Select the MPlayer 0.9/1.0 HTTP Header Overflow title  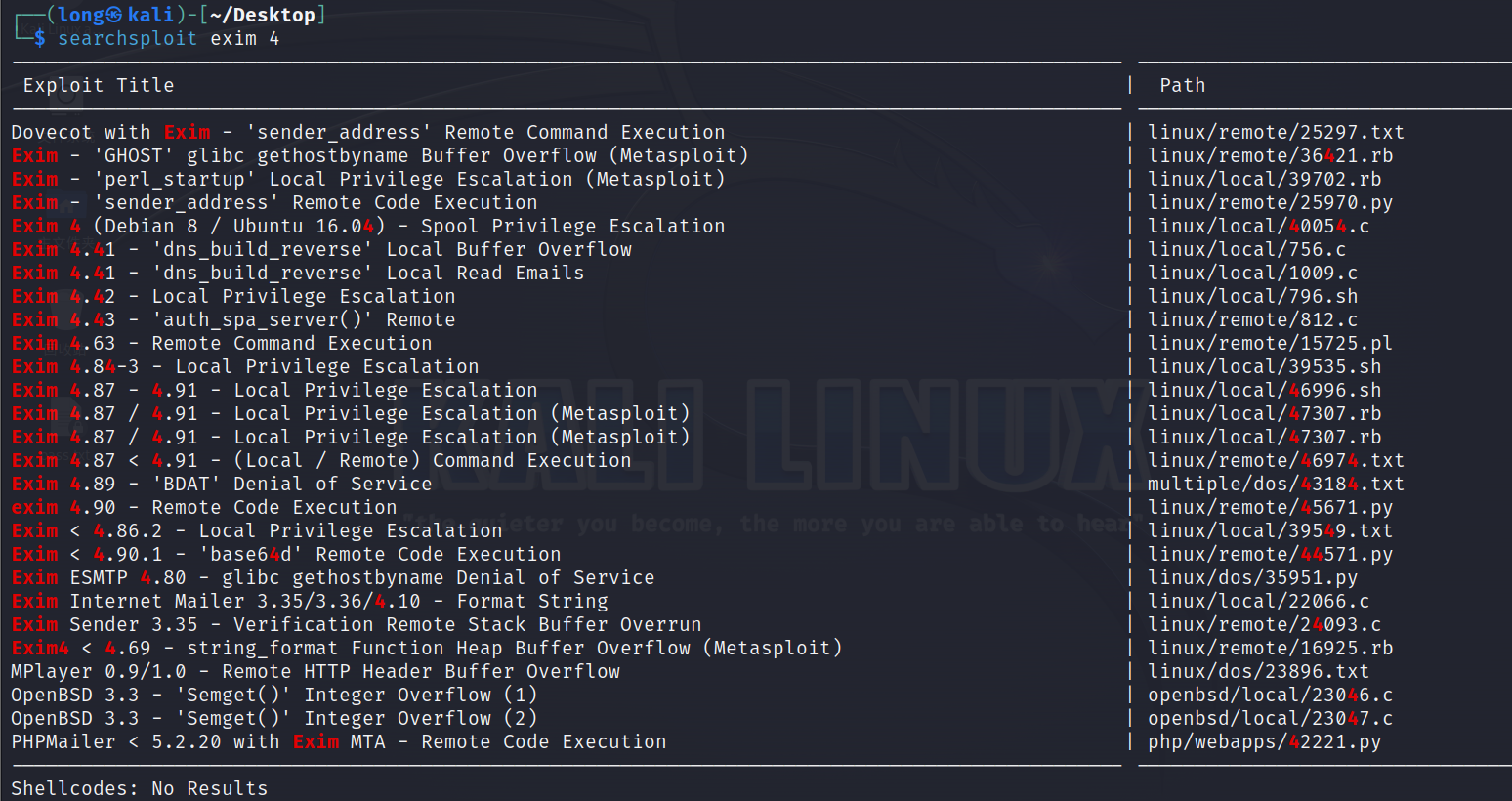tap(315, 671)
